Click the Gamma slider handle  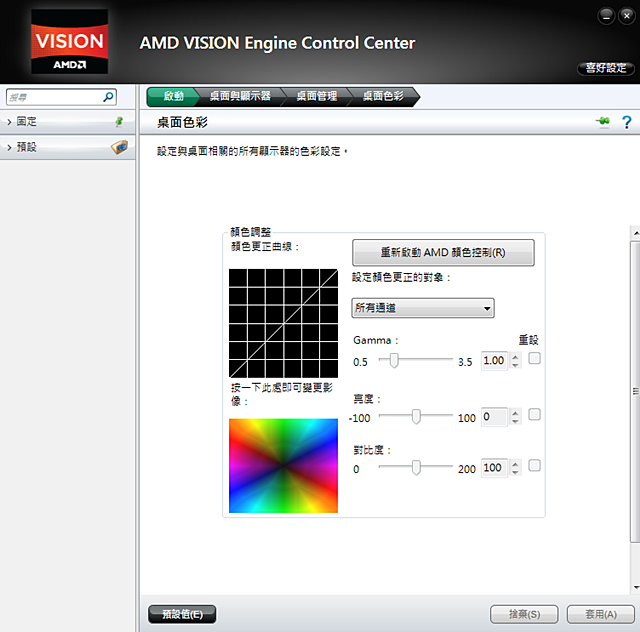click(x=394, y=361)
